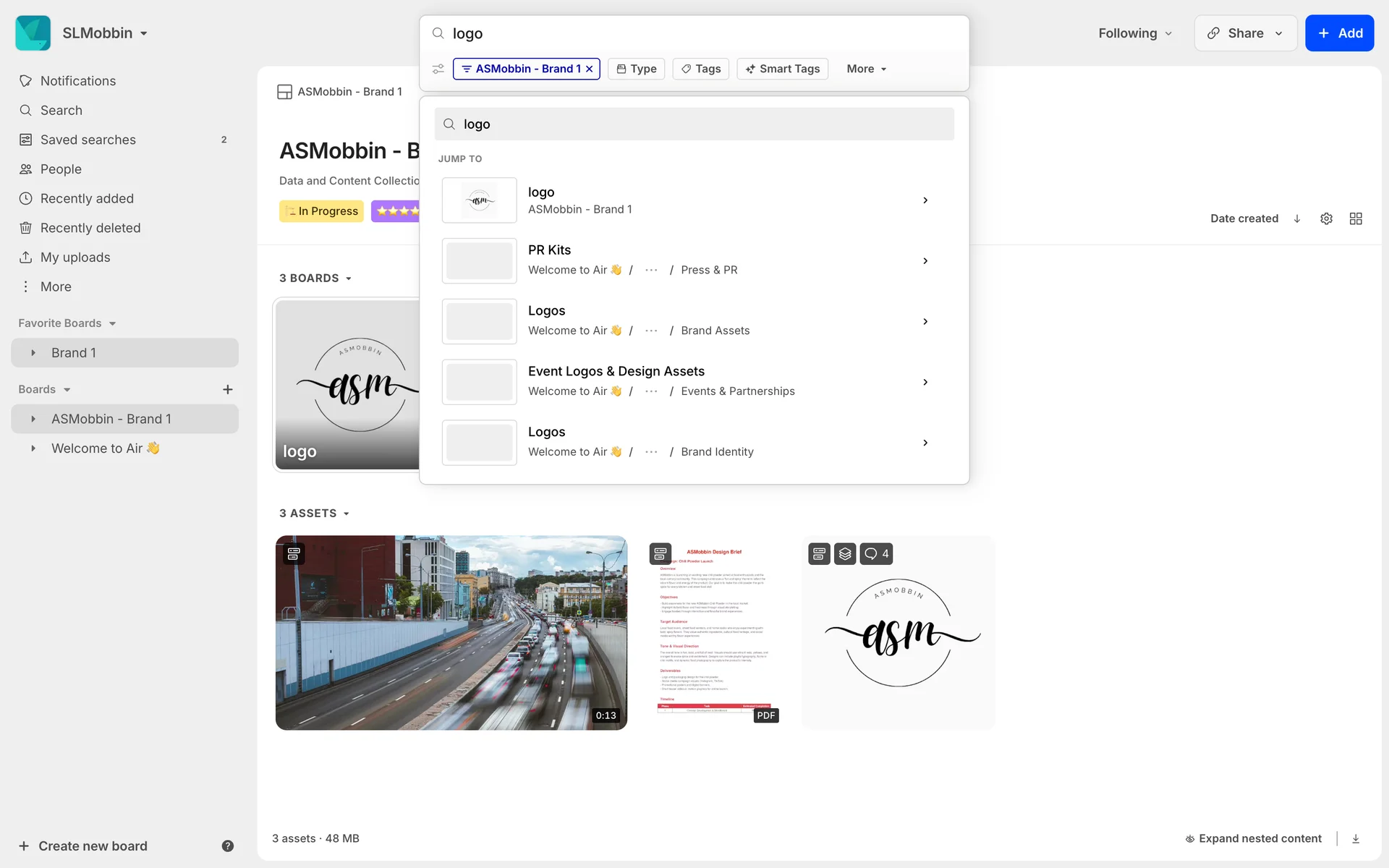The image size is (1389, 868).
Task: Expand the Brand 1 favorite board tree
Action: pos(33,353)
